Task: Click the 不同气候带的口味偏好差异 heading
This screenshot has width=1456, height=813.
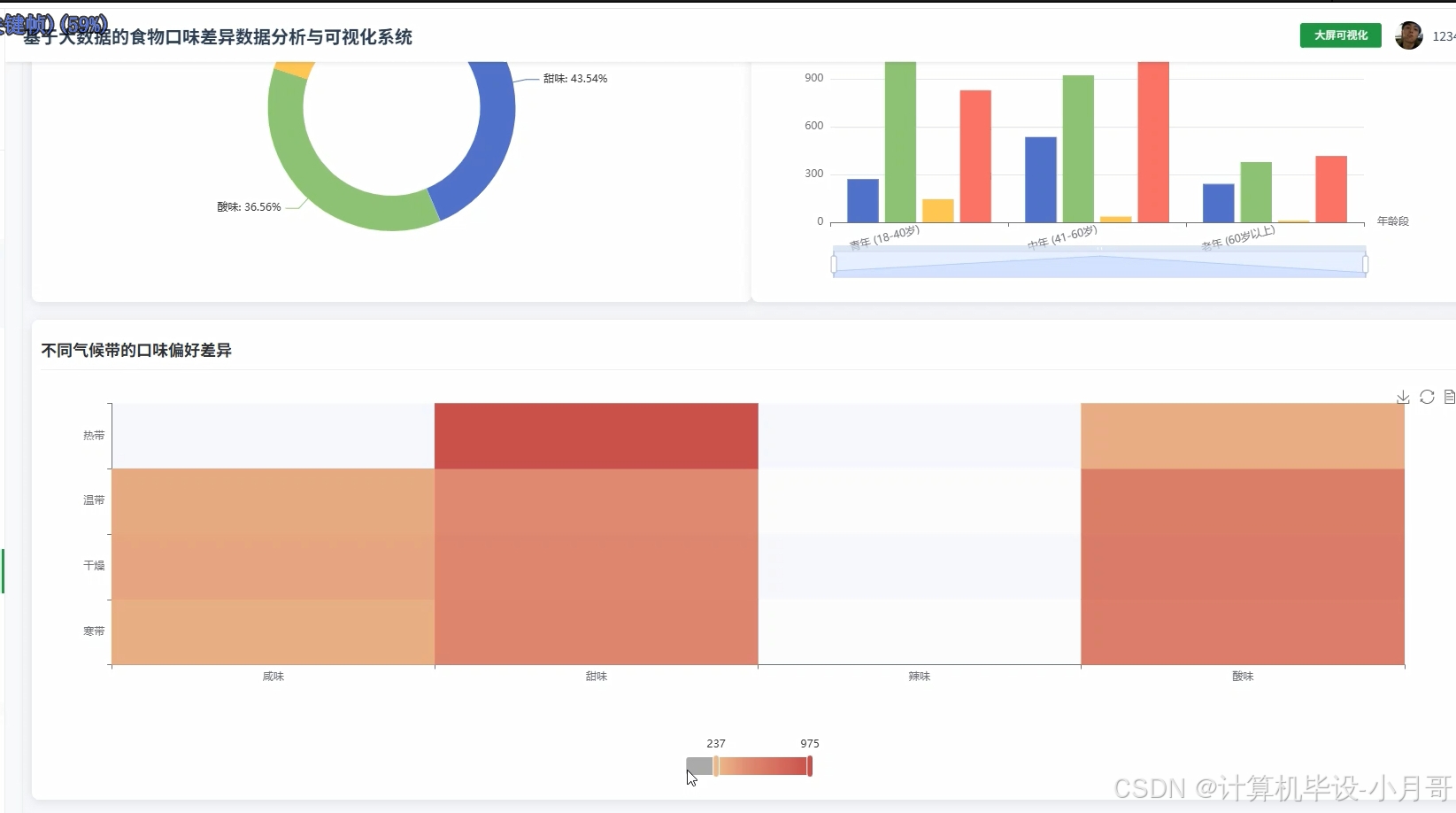Action: [x=136, y=351]
